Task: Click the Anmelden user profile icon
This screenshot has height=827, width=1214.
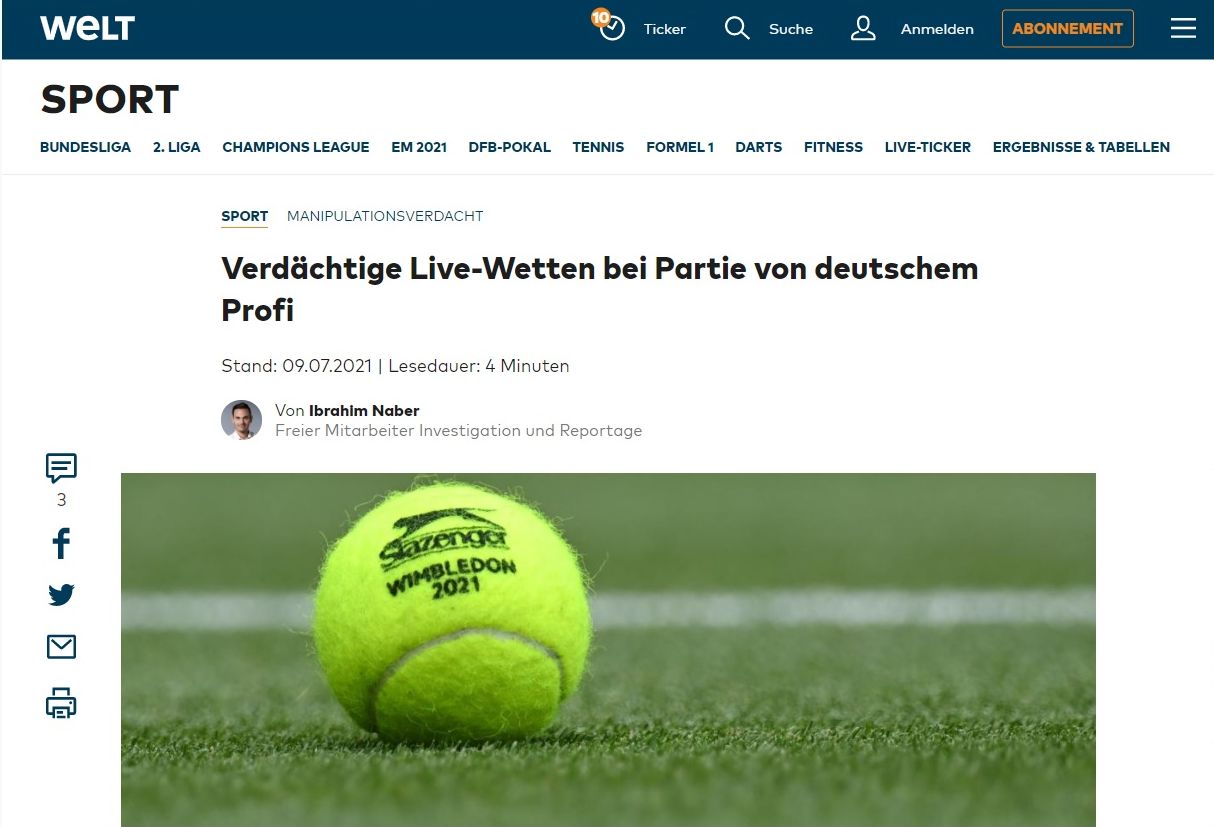Action: pyautogui.click(x=863, y=28)
